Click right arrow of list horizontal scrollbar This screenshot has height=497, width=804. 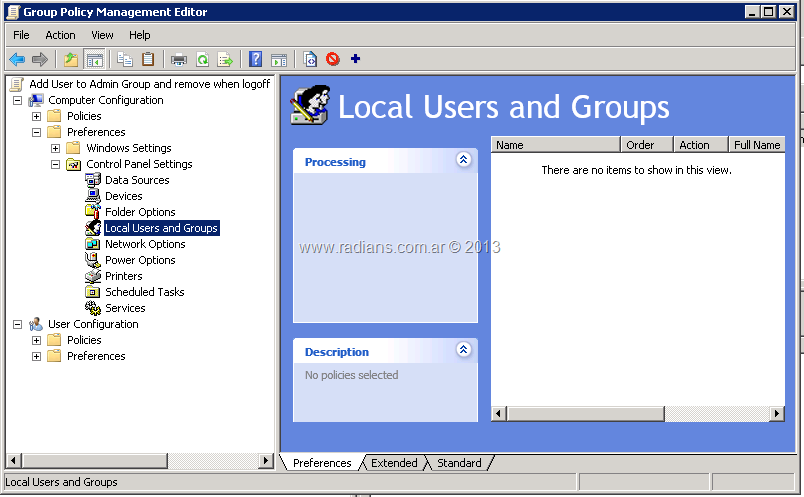pyautogui.click(x=776, y=413)
